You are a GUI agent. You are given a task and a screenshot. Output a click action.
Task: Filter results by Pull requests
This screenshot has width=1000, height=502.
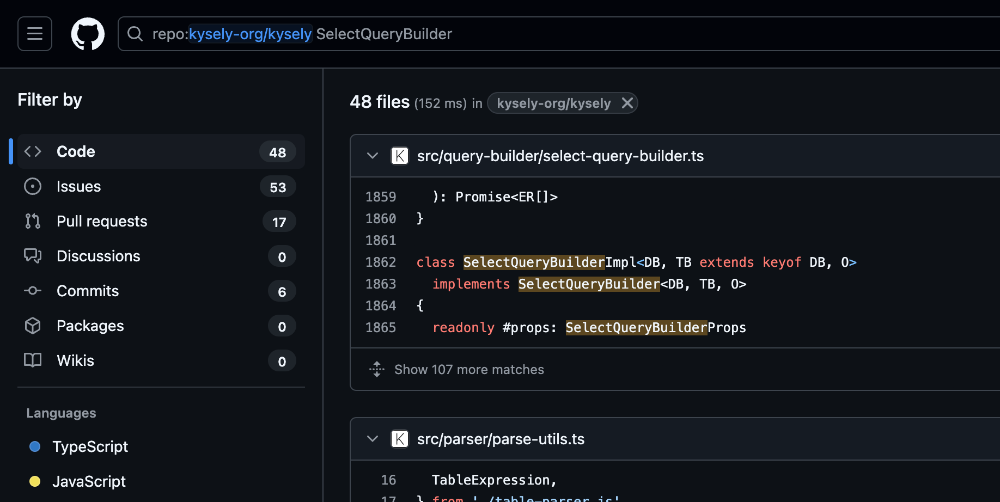(x=101, y=222)
